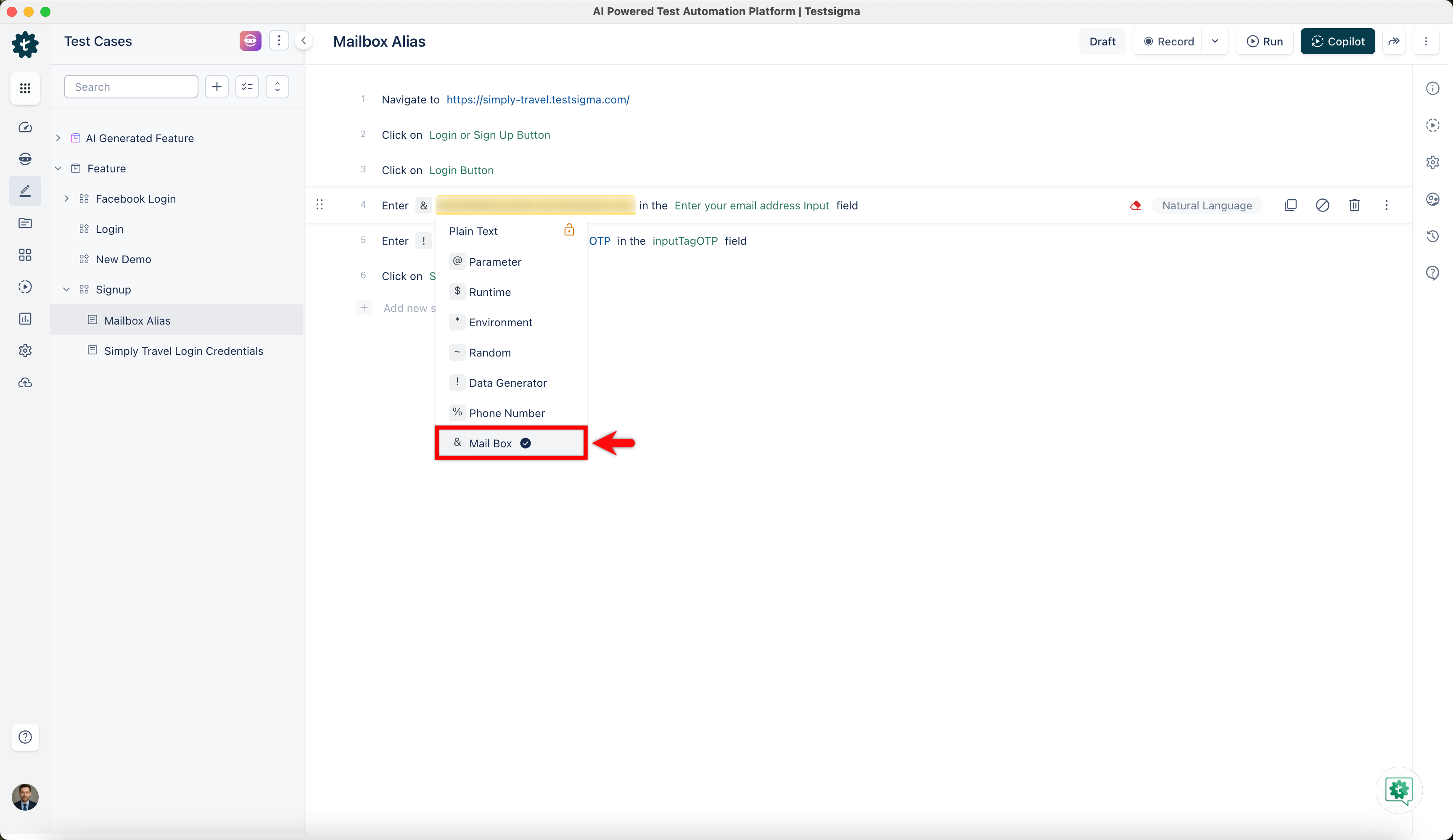Select New Demo in the tree
The width and height of the screenshot is (1453, 840).
click(x=123, y=259)
